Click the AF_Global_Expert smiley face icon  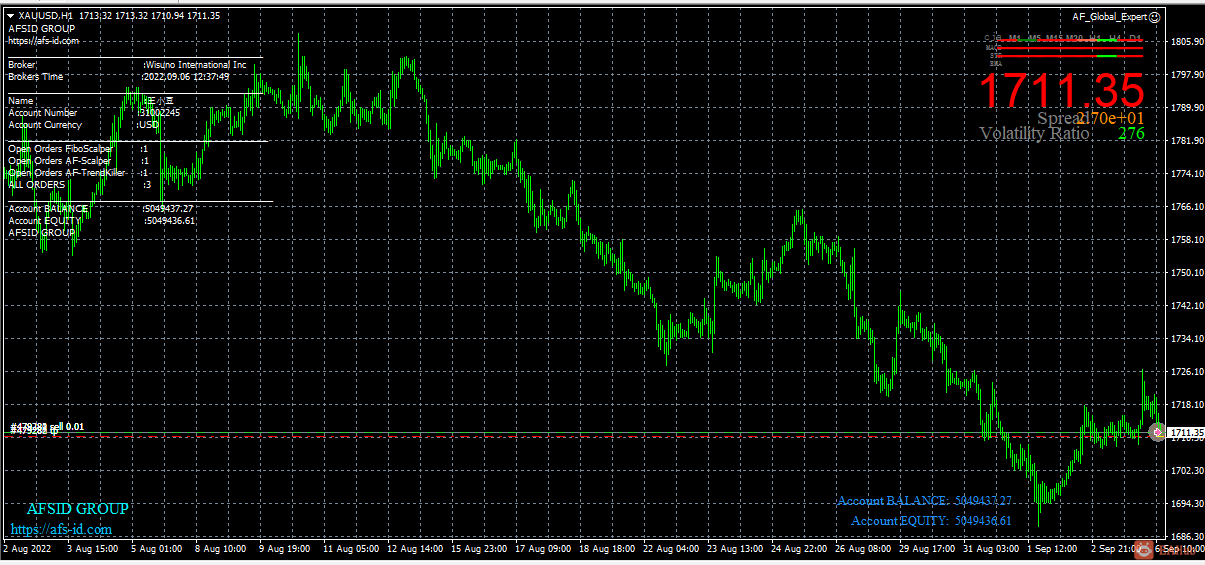pyautogui.click(x=1154, y=17)
